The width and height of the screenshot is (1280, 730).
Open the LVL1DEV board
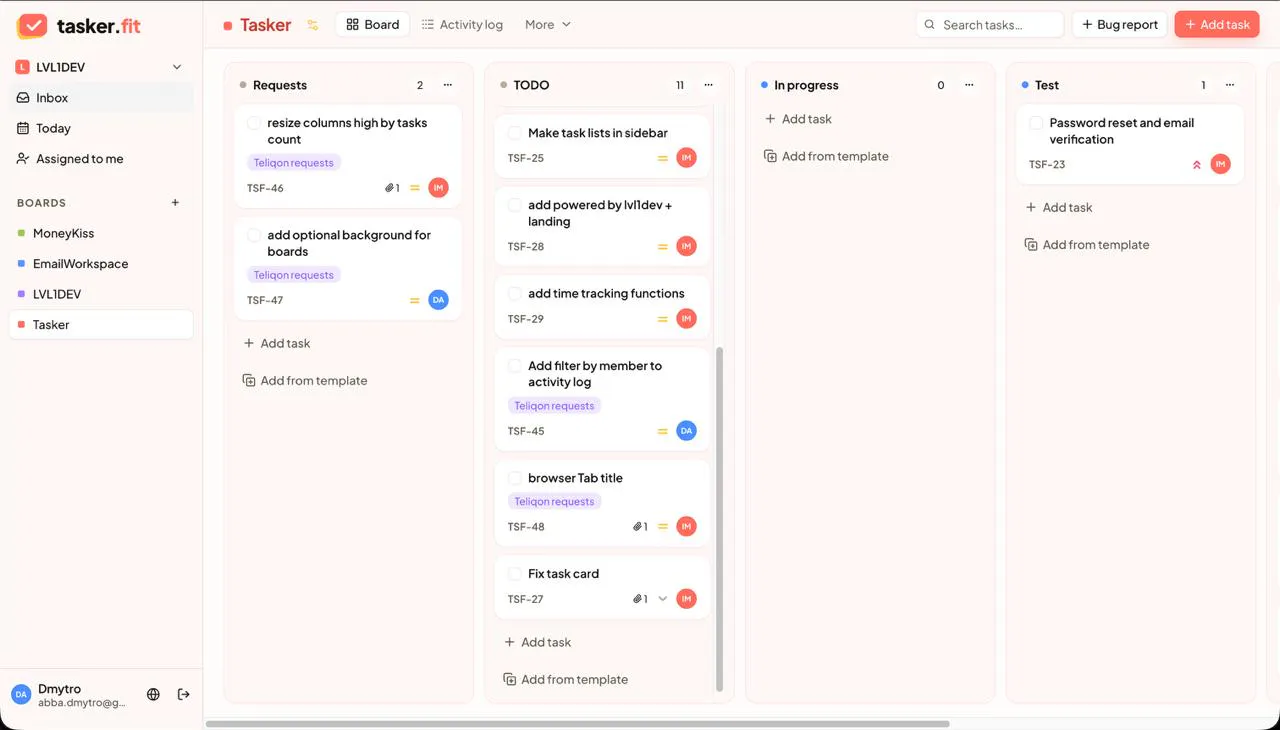tap(101, 294)
